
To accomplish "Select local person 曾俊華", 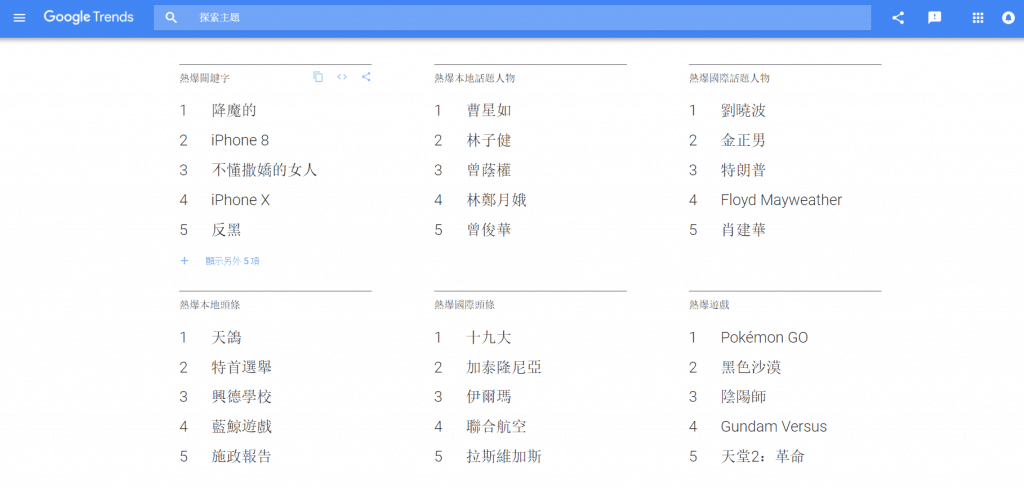I will (488, 230).
